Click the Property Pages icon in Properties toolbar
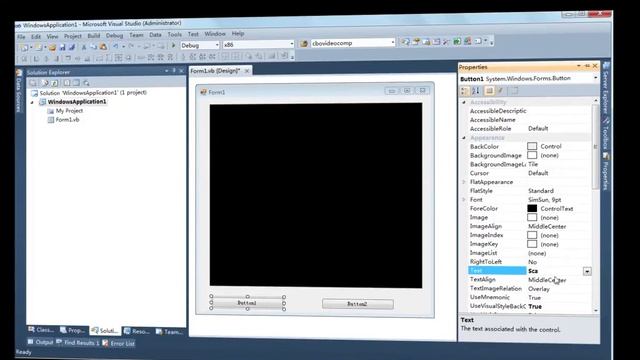This screenshot has height=360, width=640. click(514, 91)
